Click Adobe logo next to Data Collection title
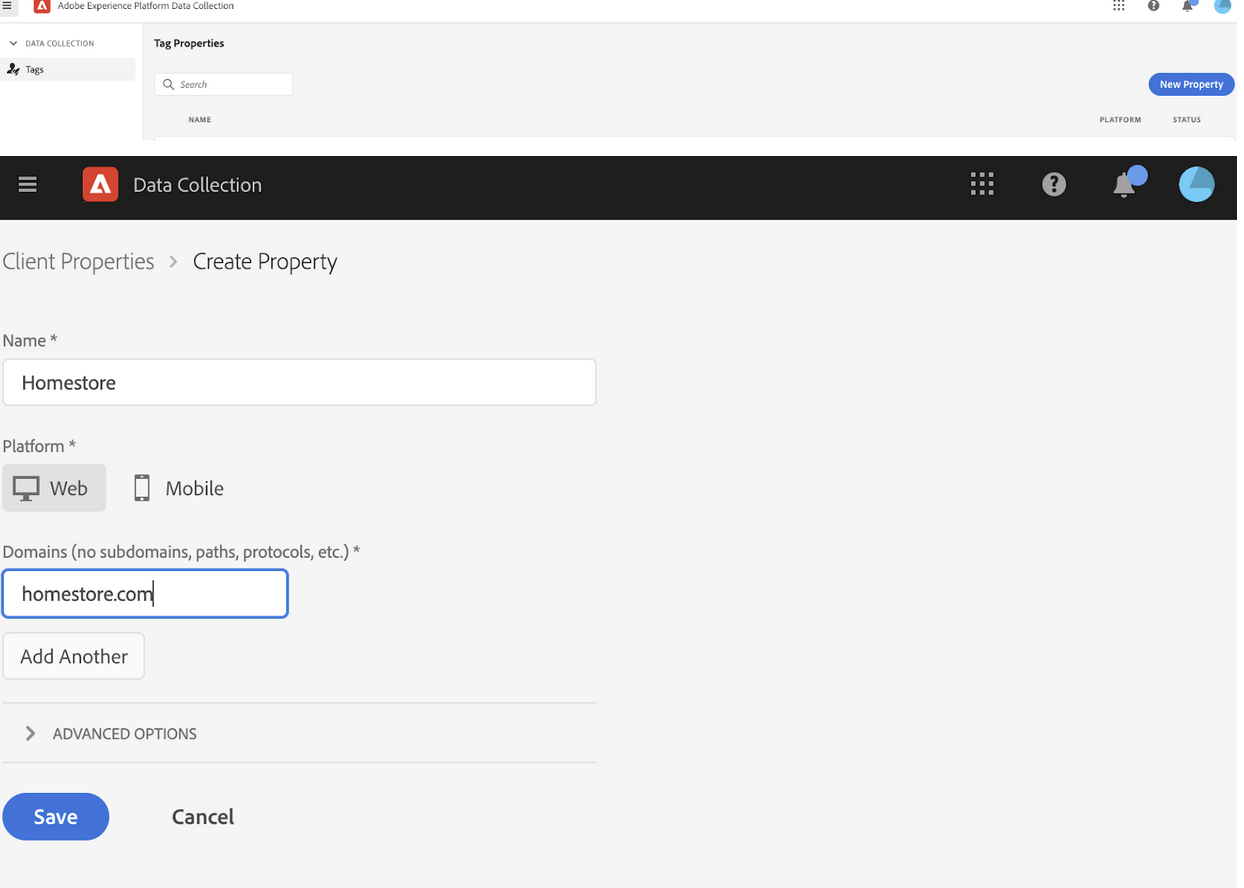 [100, 184]
